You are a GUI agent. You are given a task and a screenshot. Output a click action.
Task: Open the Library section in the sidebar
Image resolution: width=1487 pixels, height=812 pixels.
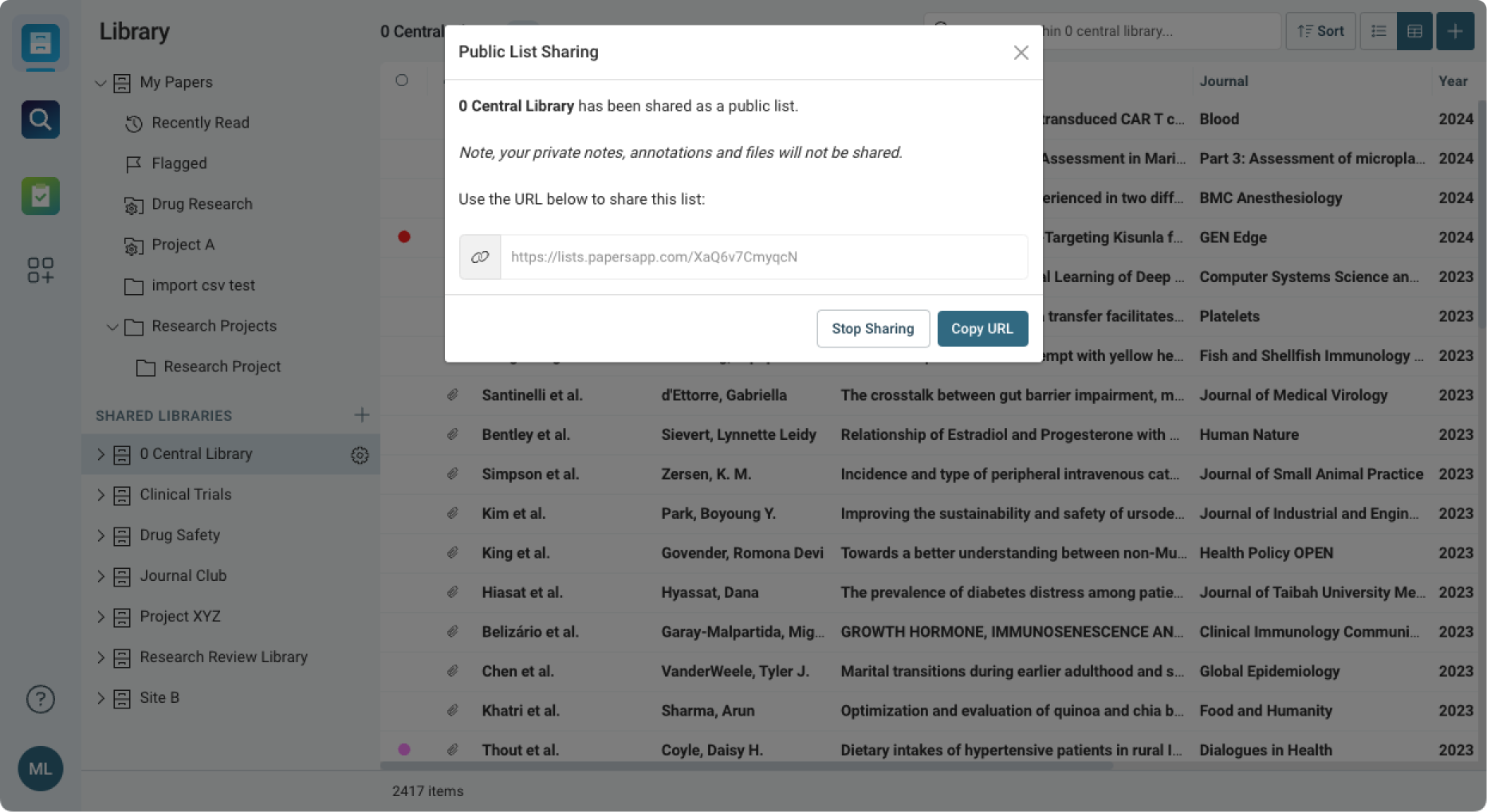(x=40, y=44)
